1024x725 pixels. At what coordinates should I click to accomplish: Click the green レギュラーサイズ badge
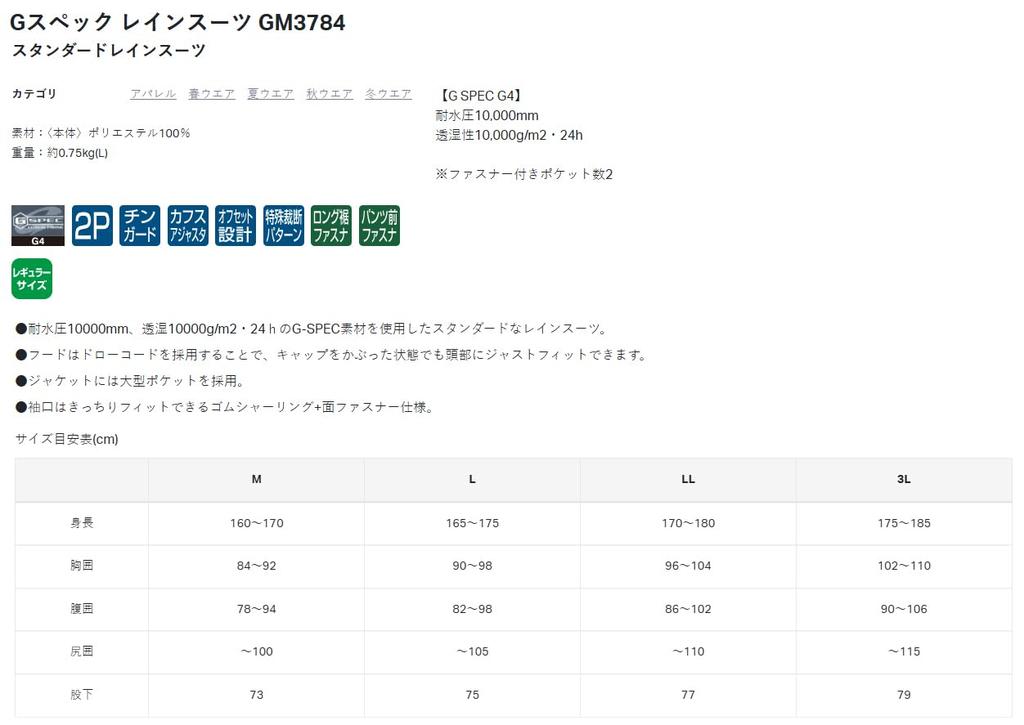pyautogui.click(x=32, y=278)
